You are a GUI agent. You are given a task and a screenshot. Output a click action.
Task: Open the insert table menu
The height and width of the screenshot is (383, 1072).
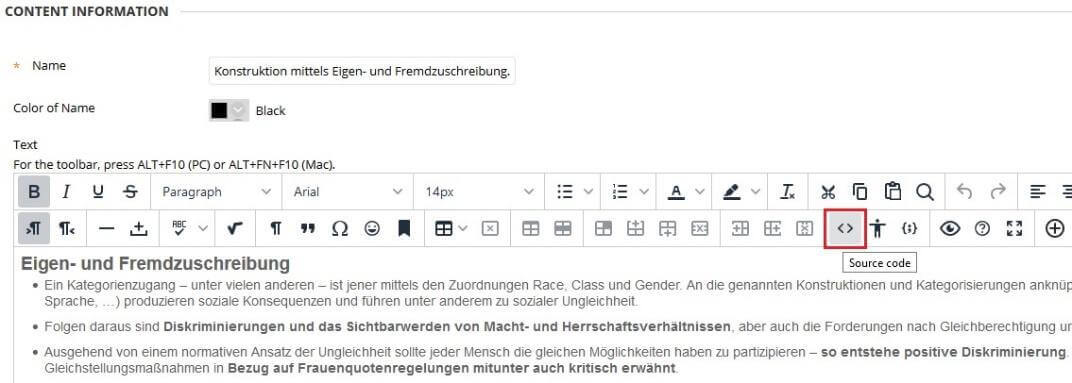(451, 229)
